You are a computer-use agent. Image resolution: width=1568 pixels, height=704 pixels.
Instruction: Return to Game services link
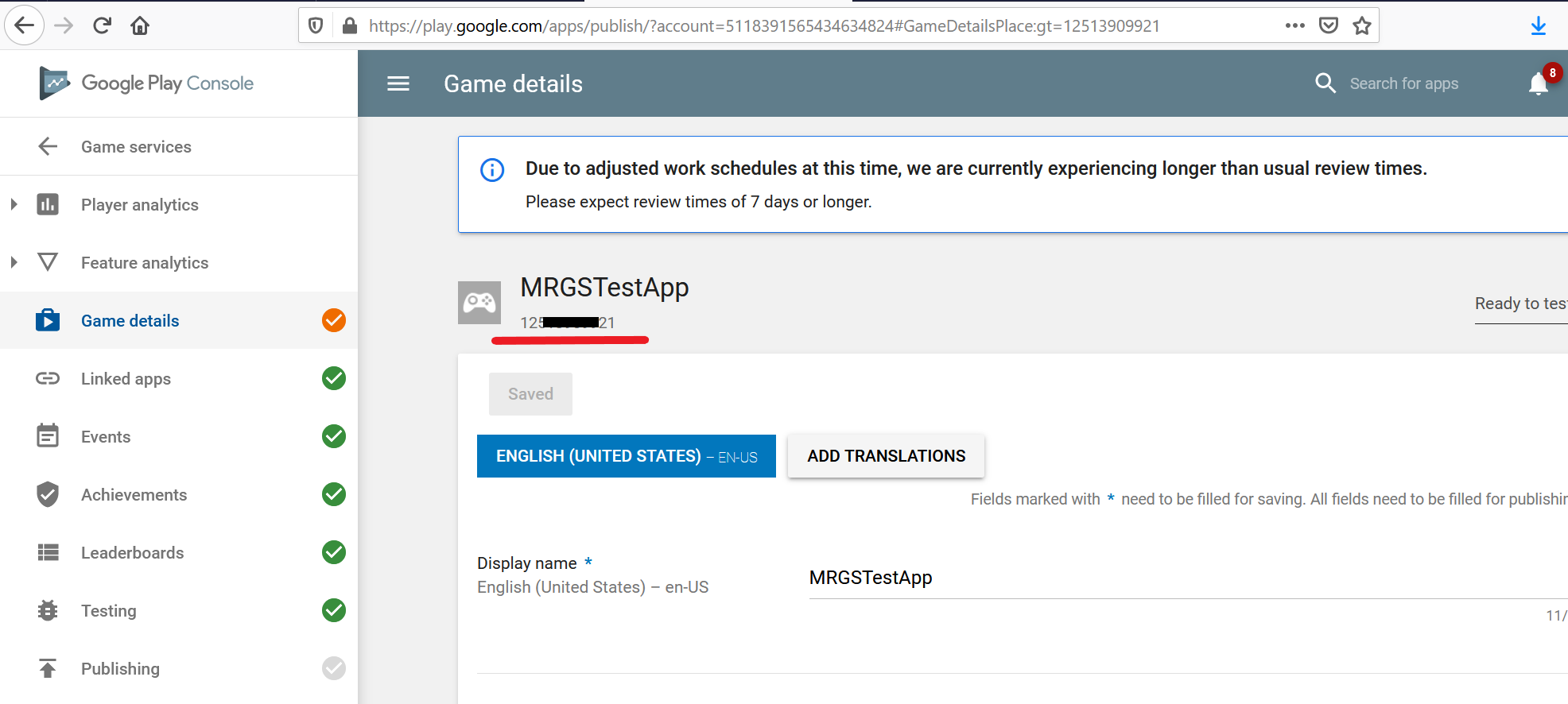coord(136,147)
